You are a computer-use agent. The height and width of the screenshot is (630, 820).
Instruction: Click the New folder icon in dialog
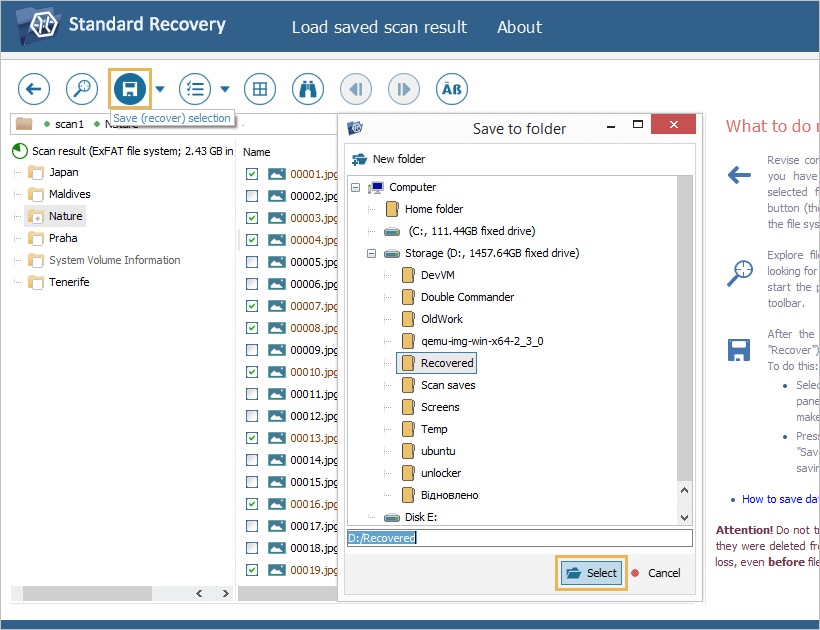tap(359, 159)
